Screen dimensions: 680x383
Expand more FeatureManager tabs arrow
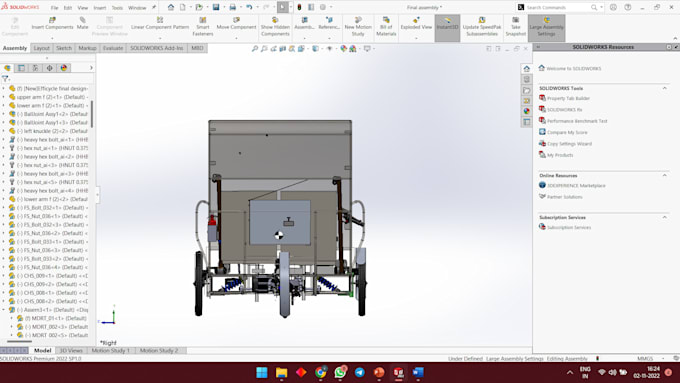pos(91,68)
